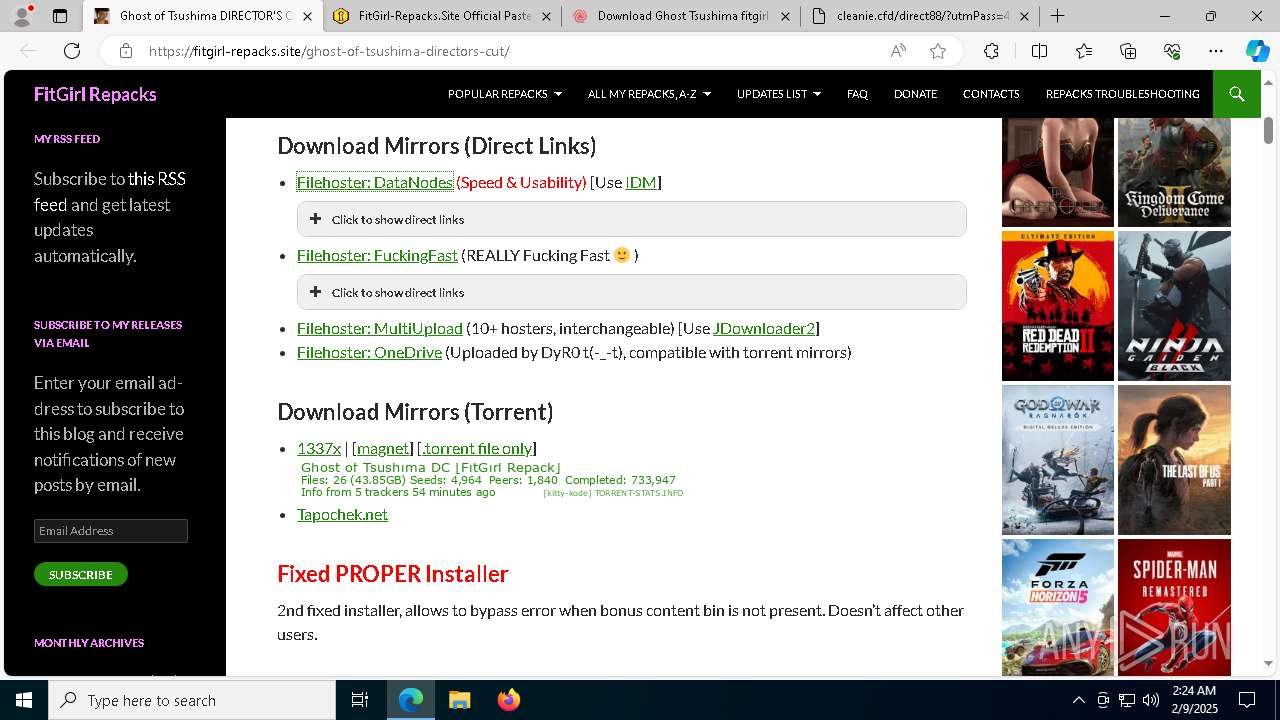Viewport: 1280px width, 720px height.
Task: Open the volume speaker tray icon
Action: pos(1150,700)
